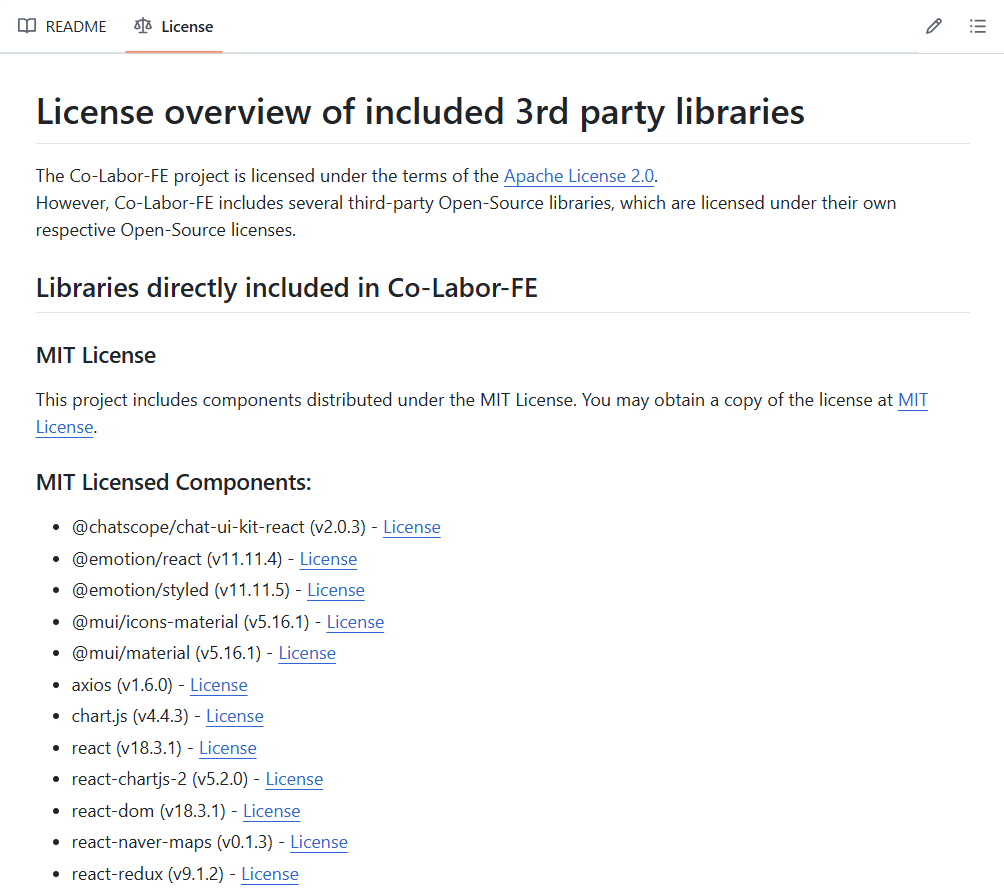Open the outline list icon
The height and width of the screenshot is (896, 1004).
pyautogui.click(x=977, y=26)
